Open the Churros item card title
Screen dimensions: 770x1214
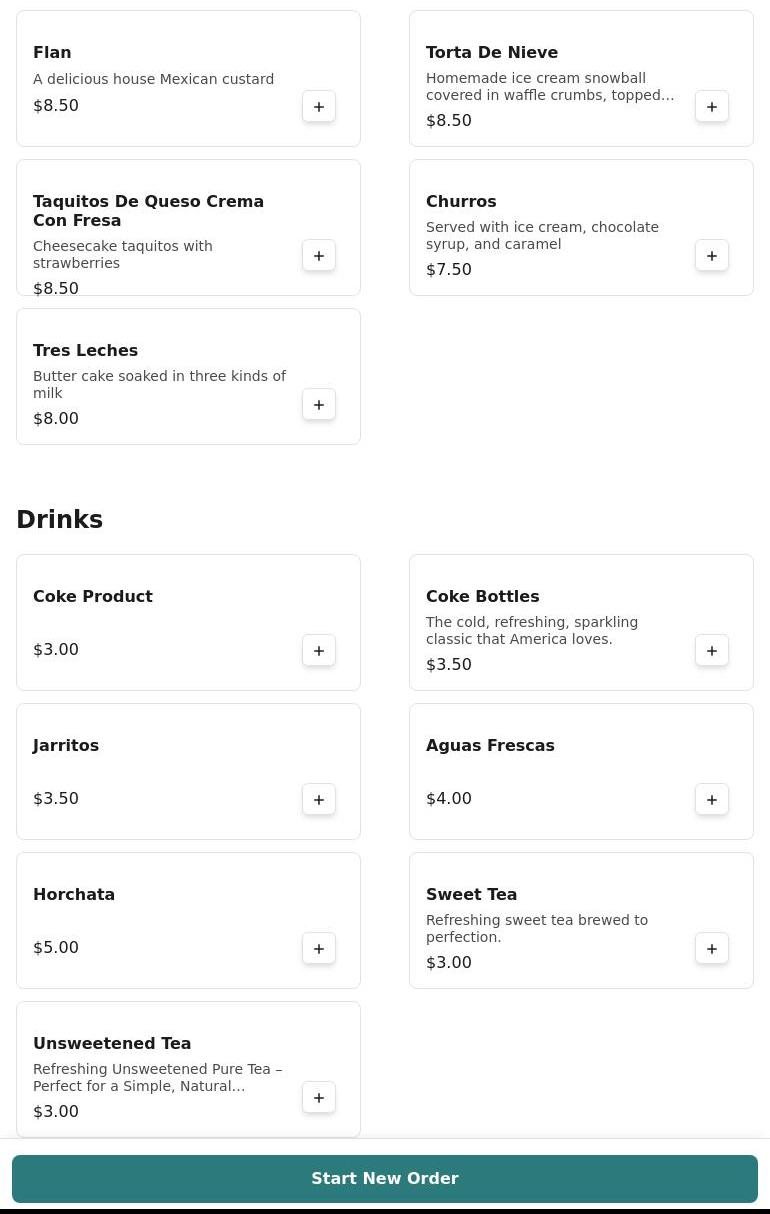pyautogui.click(x=461, y=202)
